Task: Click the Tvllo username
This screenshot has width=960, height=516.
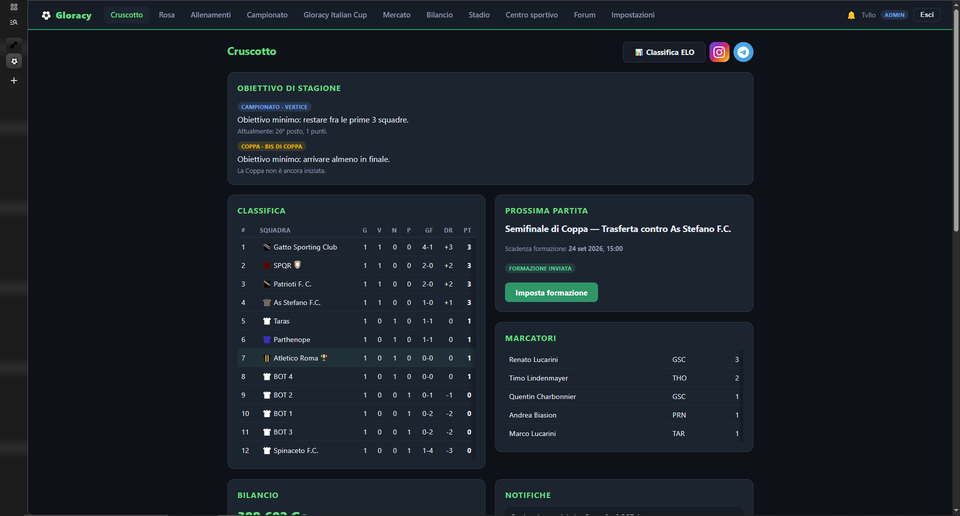Action: (x=868, y=15)
